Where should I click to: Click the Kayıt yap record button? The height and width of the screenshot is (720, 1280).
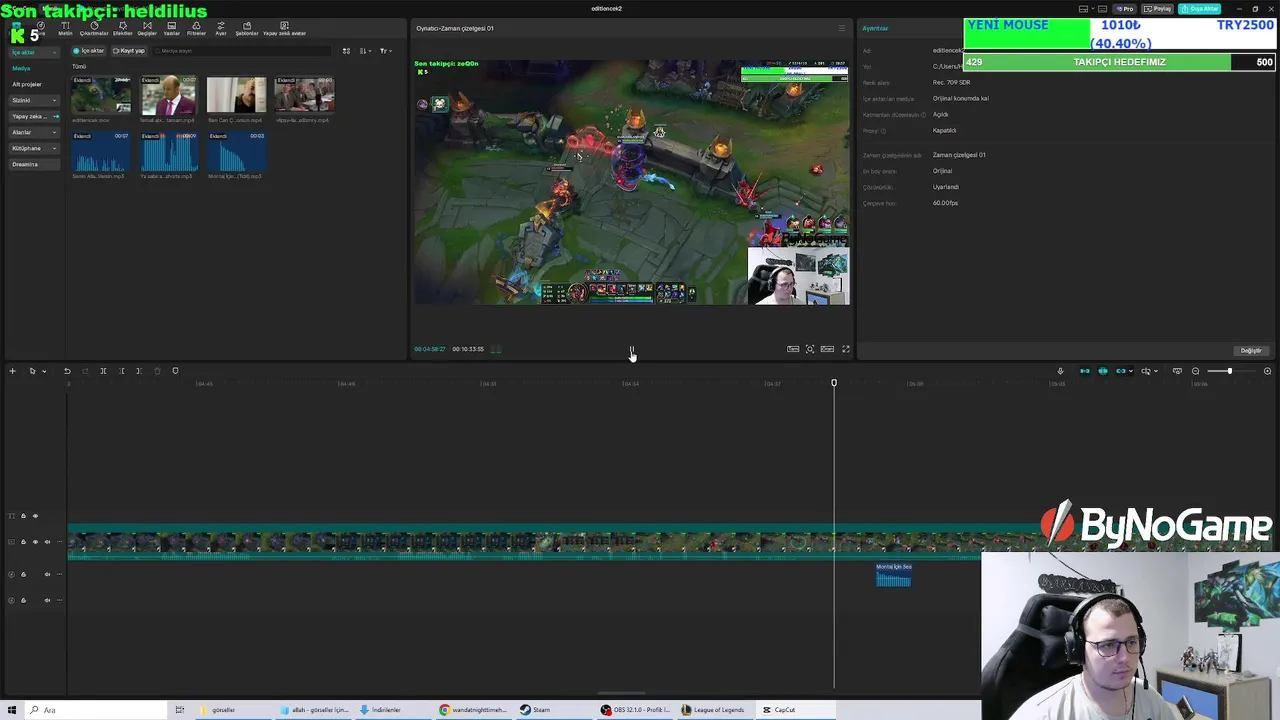point(129,51)
